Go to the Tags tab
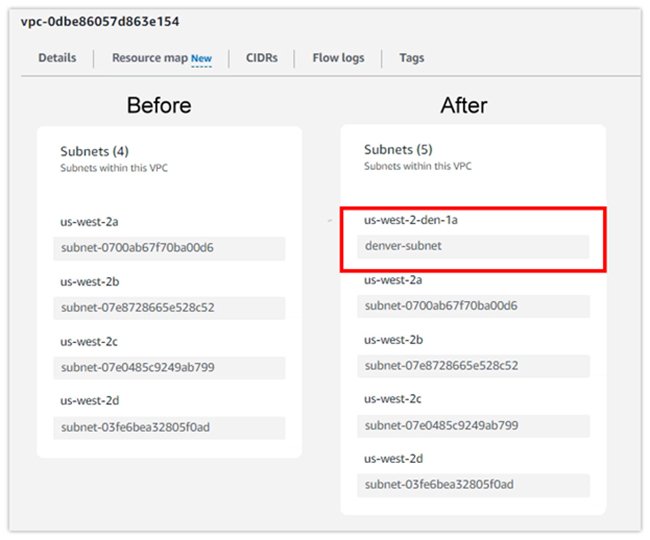650x540 pixels. [412, 58]
